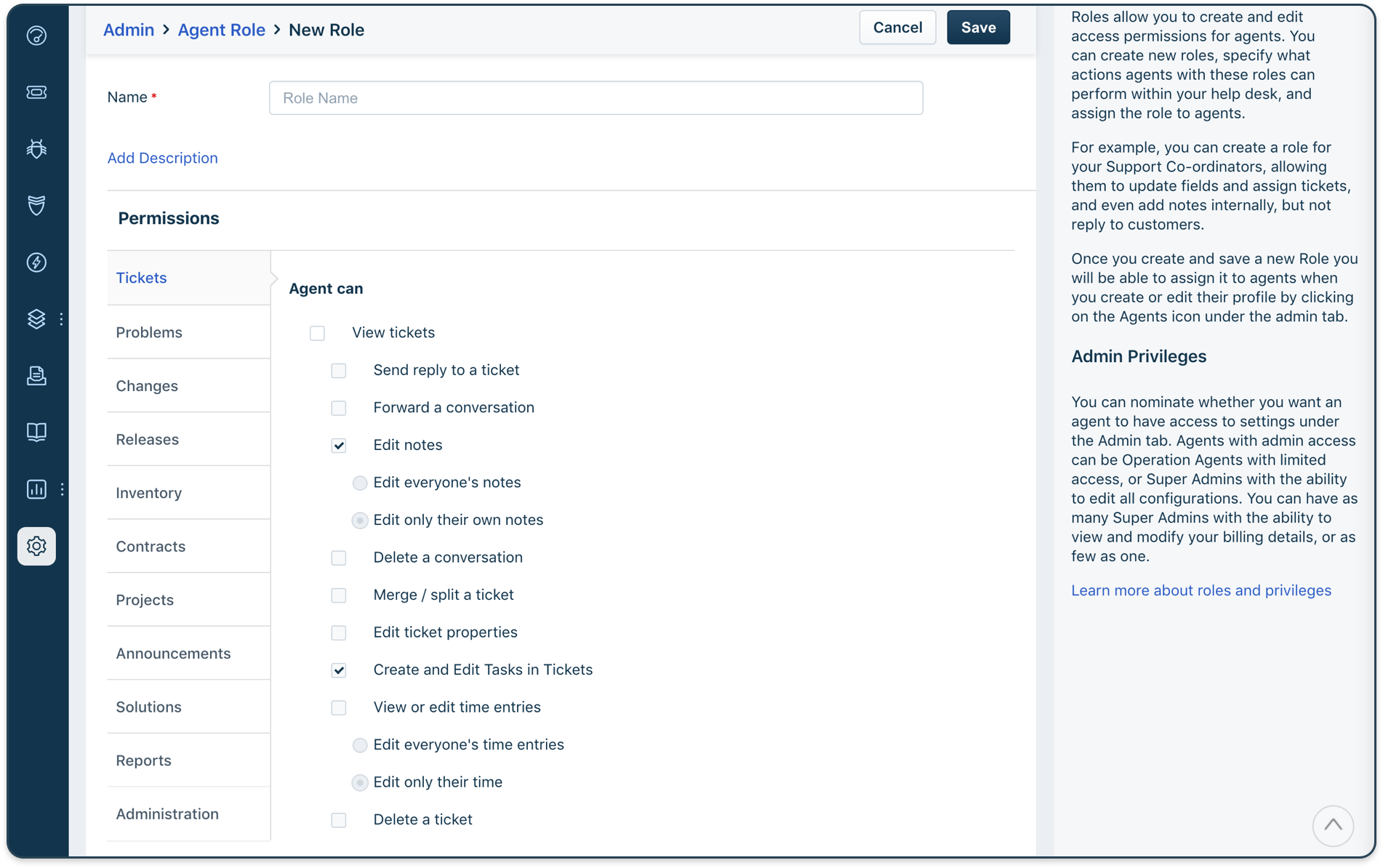Select the Edit everyone's notes radio button
Viewport: 1383px width, 868px height.
coord(359,483)
